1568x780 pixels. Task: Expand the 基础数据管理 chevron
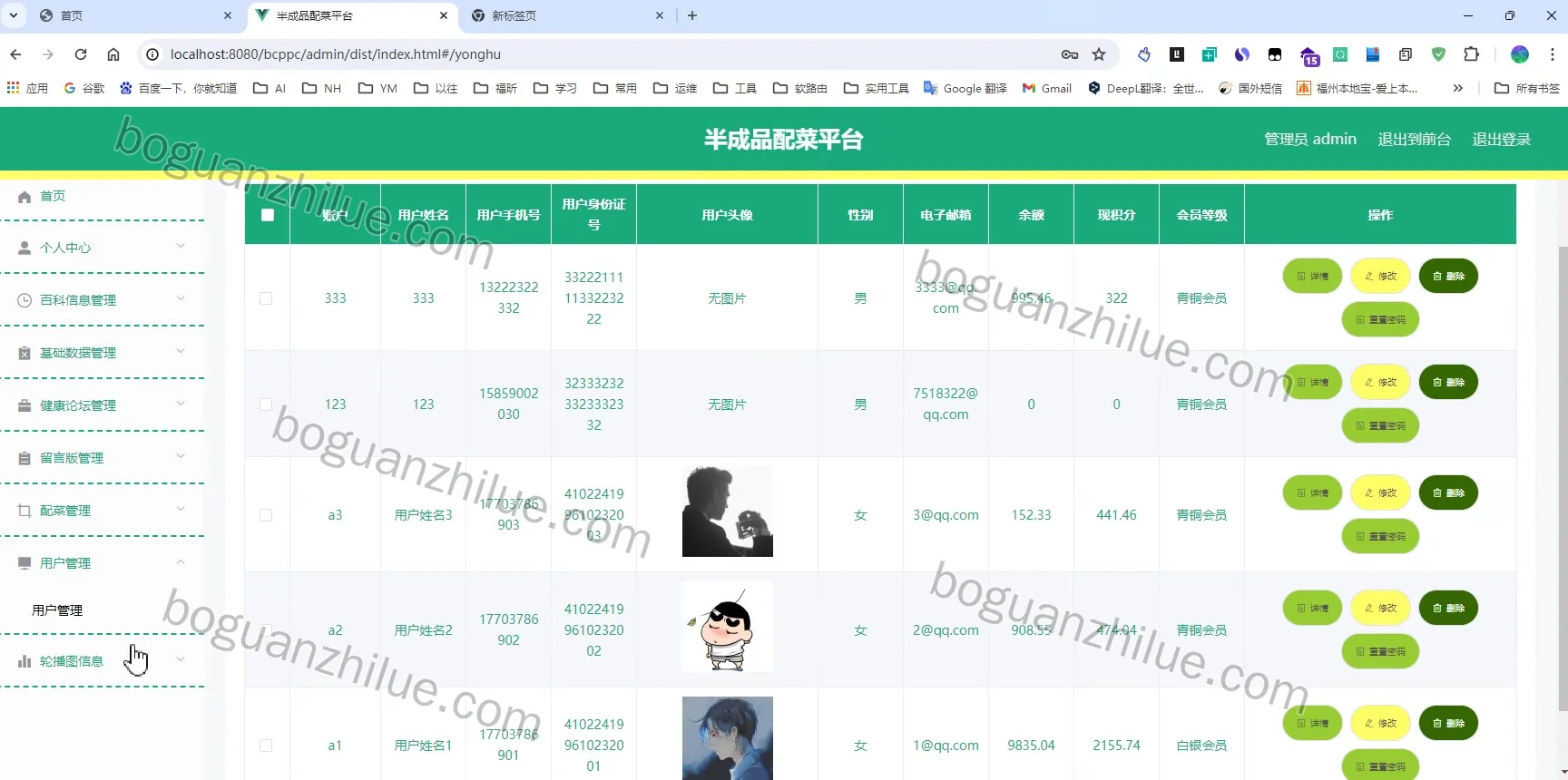click(181, 351)
